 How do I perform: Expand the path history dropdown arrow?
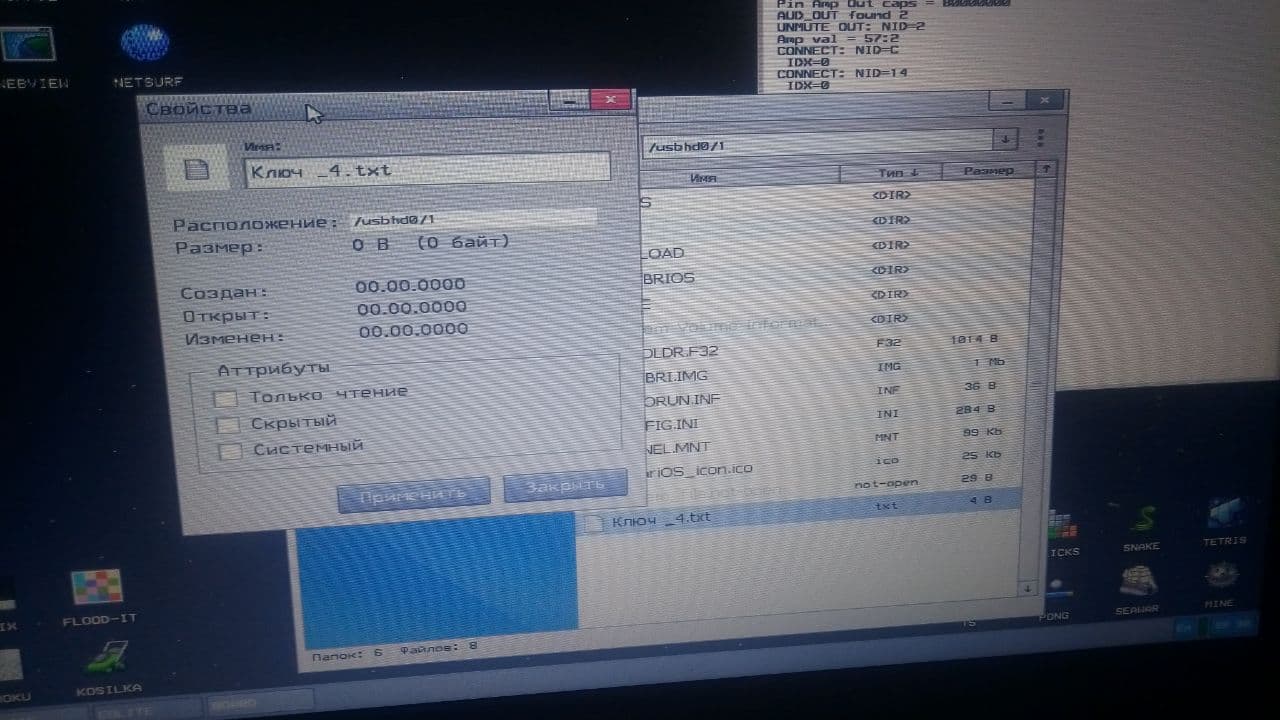(x=1003, y=138)
